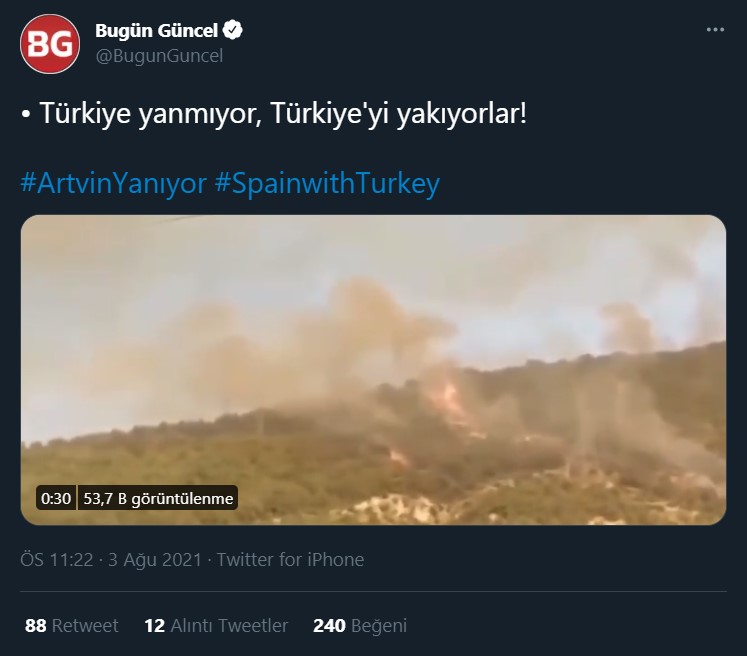View the 12 Alıntı Tweetler list
The height and width of the screenshot is (656, 747).
point(216,626)
